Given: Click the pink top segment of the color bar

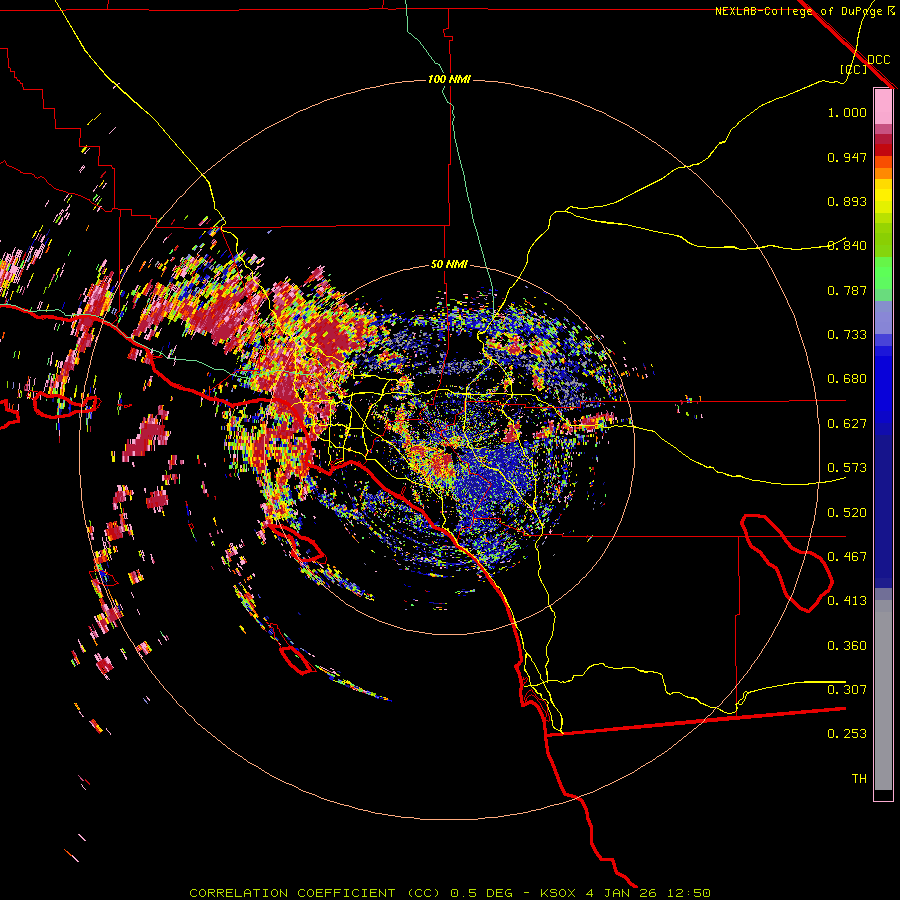Looking at the screenshot, I should coord(883,106).
